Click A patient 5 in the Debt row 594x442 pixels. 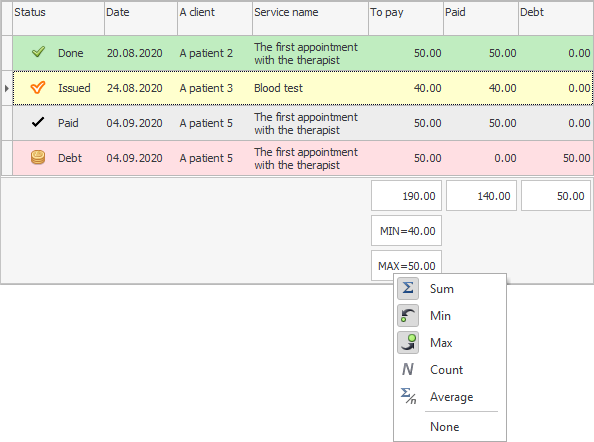206,158
